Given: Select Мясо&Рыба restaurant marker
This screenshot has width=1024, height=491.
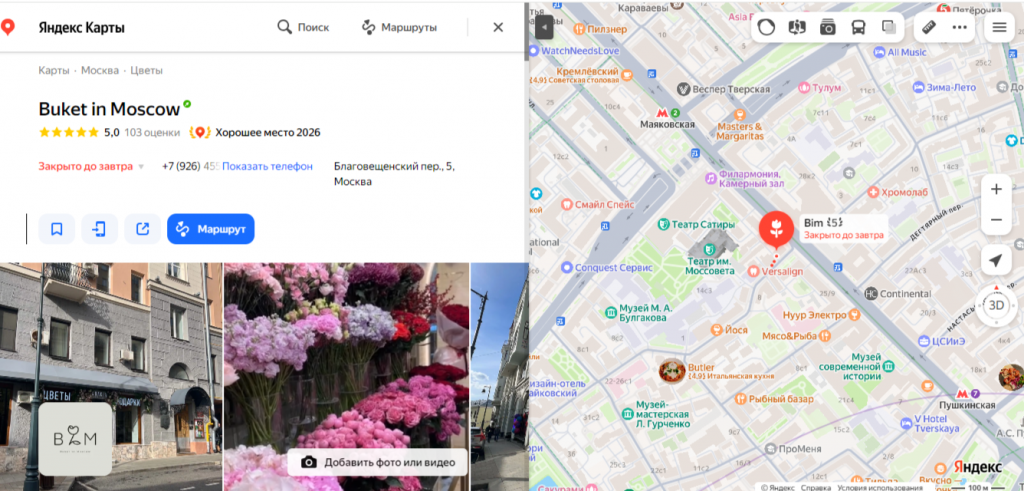Looking at the screenshot, I should coord(796,336).
